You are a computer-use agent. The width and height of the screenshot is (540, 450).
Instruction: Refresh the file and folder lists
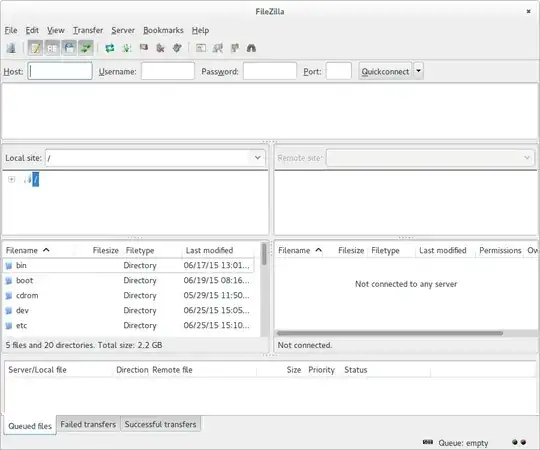(x=110, y=48)
